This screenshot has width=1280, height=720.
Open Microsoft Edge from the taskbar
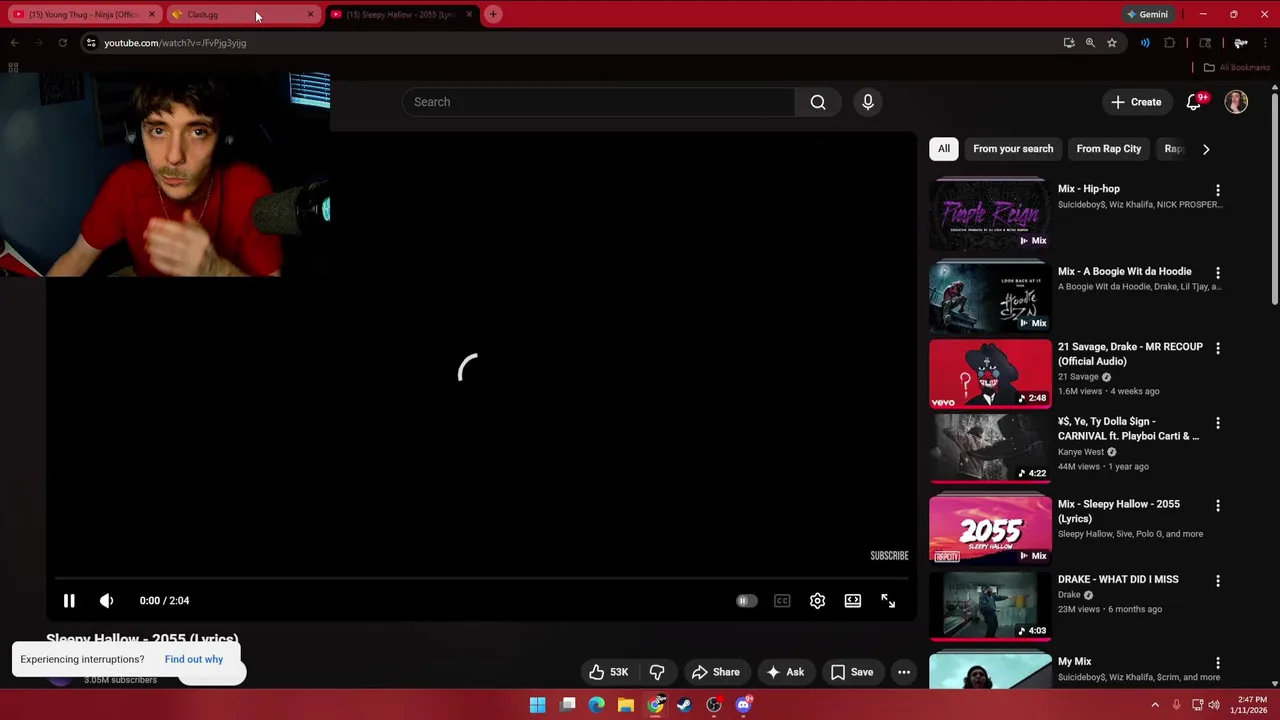click(x=596, y=705)
